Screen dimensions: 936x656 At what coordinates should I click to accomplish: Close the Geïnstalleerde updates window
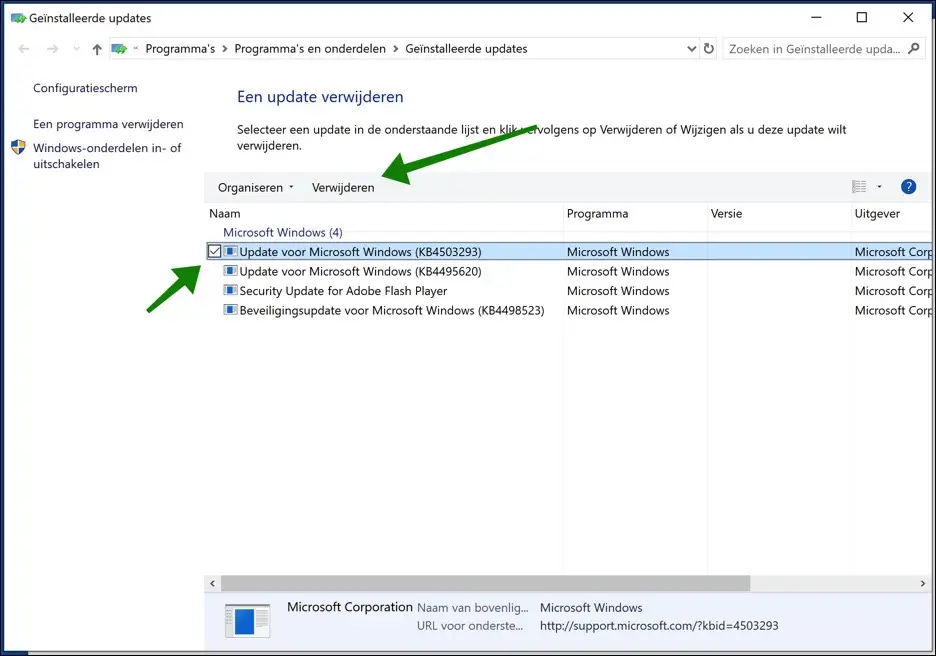coord(908,17)
